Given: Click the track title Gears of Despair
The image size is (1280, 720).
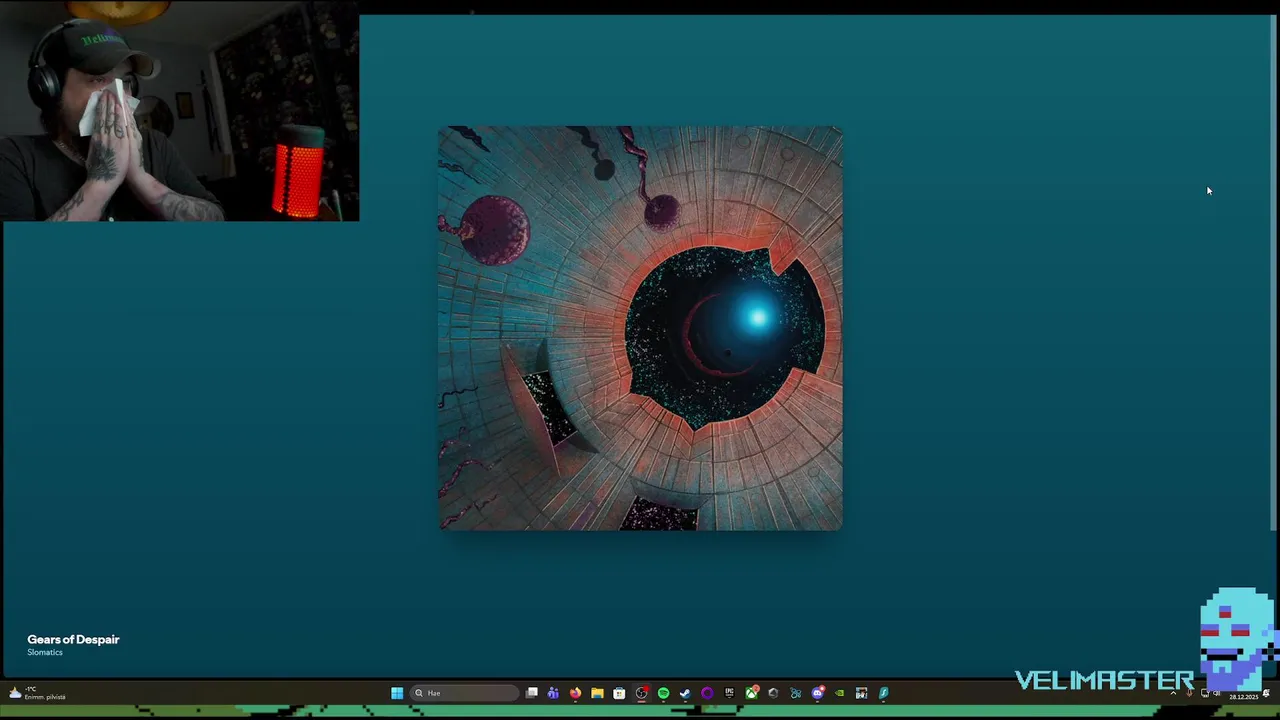Looking at the screenshot, I should (73, 639).
